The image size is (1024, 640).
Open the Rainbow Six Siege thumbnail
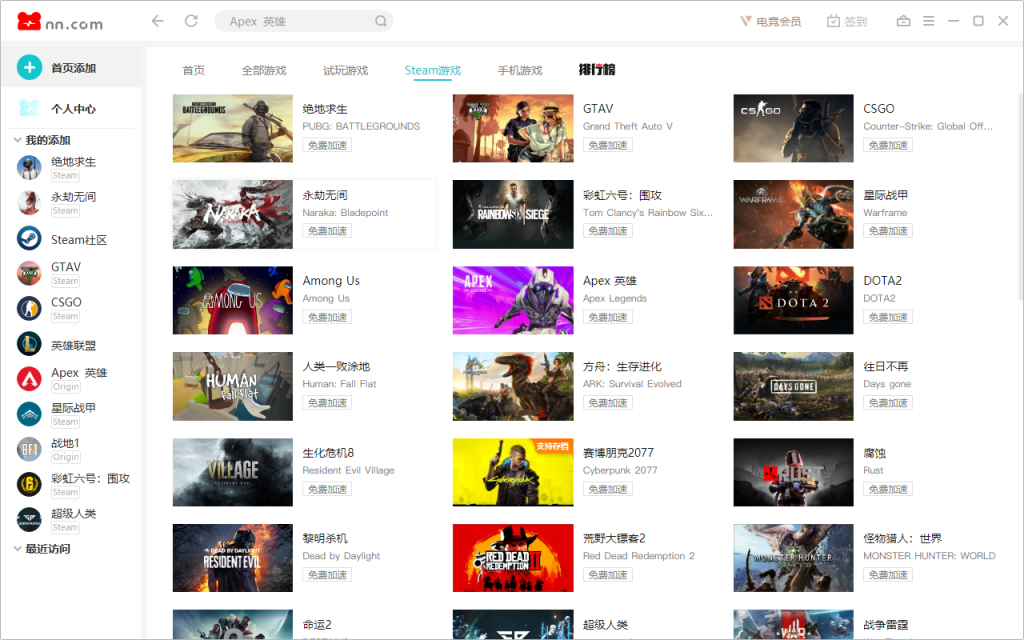tap(513, 214)
